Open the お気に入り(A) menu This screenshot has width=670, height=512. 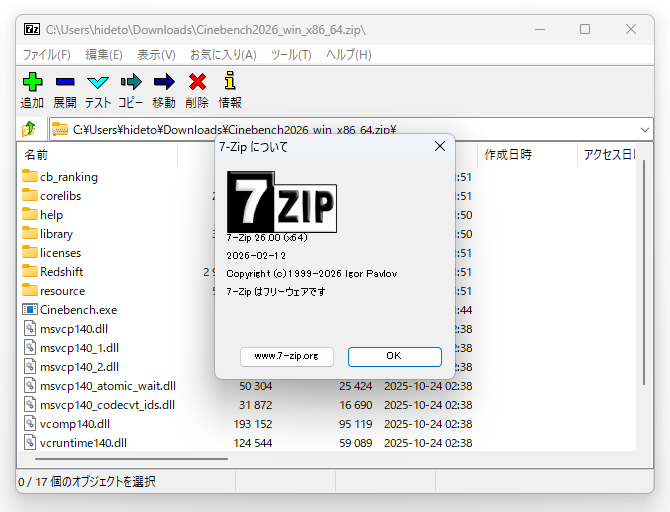coord(223,55)
